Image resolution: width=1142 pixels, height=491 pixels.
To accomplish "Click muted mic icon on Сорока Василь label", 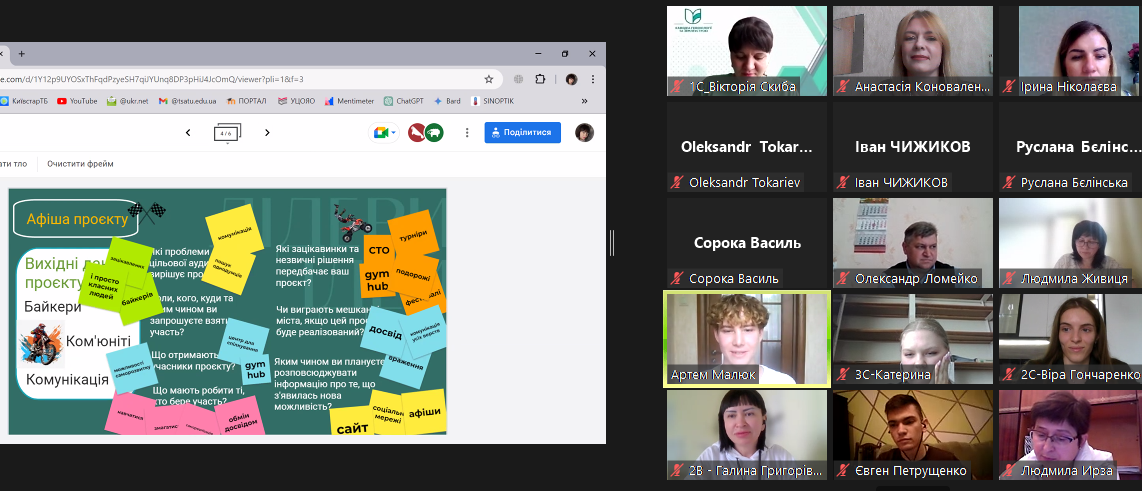I will point(677,278).
